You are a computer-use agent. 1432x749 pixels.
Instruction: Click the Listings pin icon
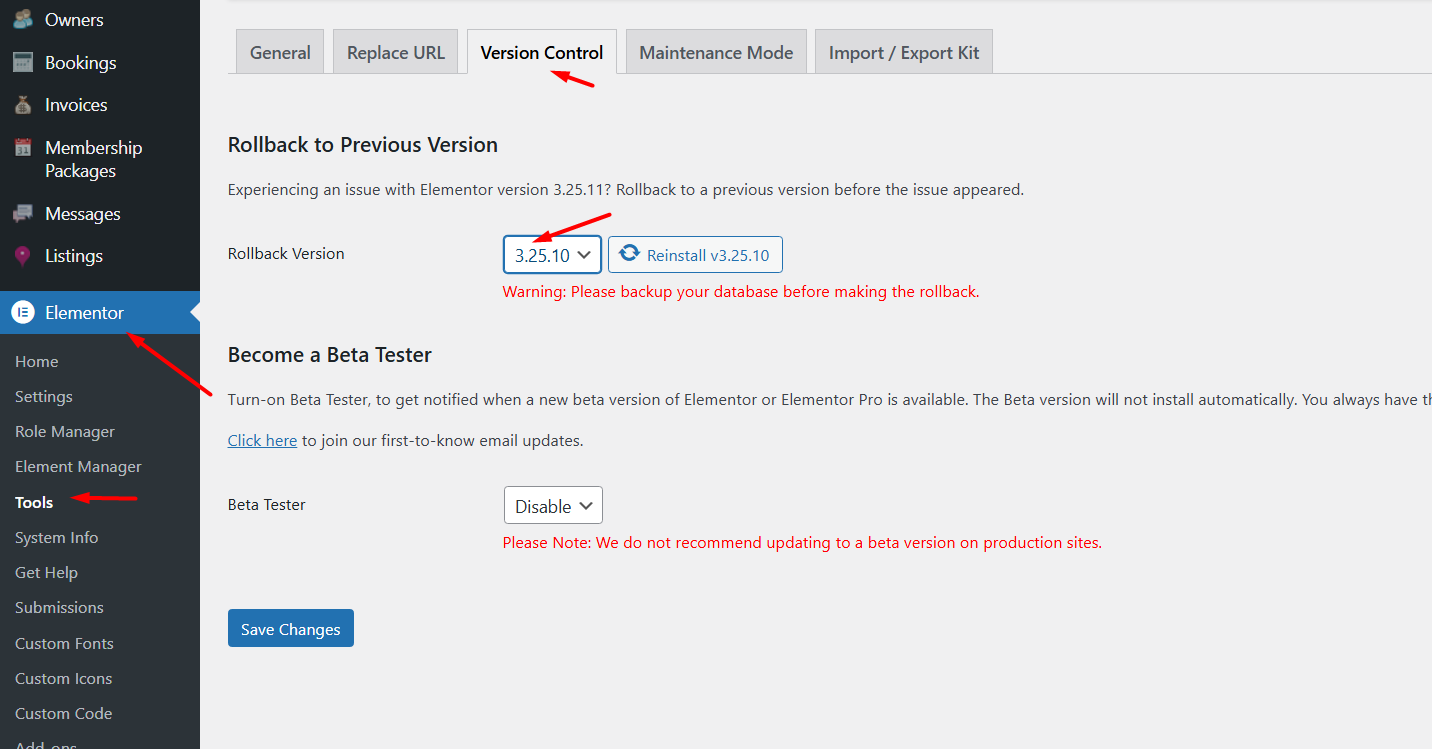click(23, 256)
